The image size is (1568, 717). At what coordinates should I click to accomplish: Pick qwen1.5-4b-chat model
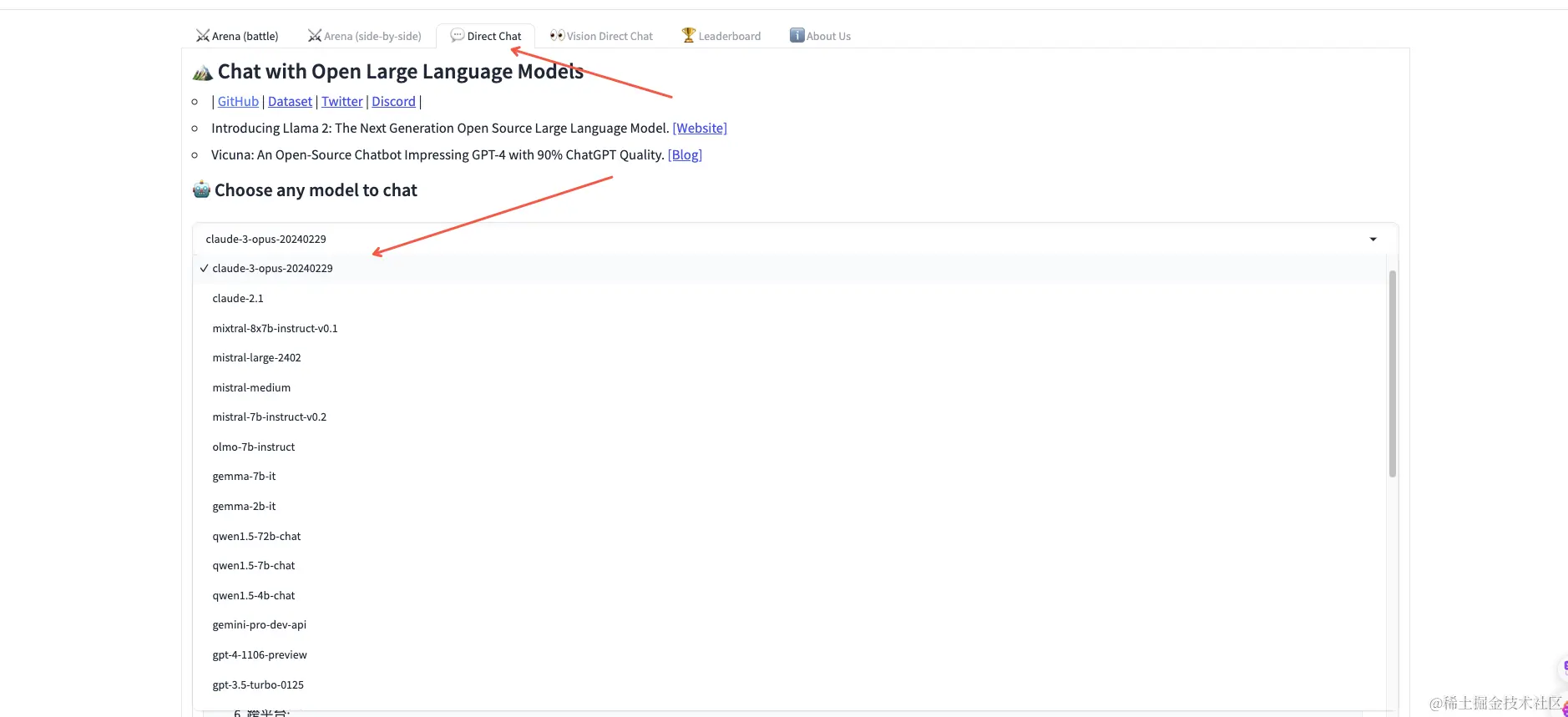[x=789, y=596]
